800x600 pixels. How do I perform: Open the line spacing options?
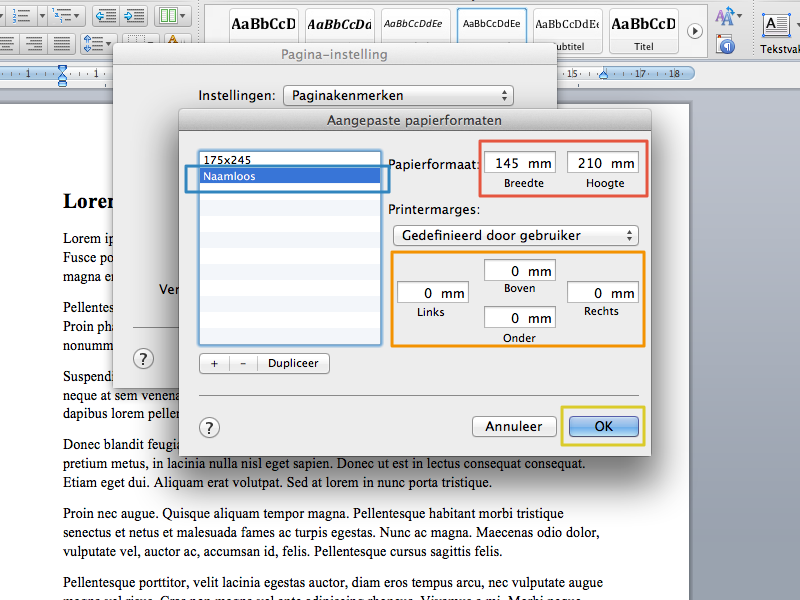coord(97,43)
